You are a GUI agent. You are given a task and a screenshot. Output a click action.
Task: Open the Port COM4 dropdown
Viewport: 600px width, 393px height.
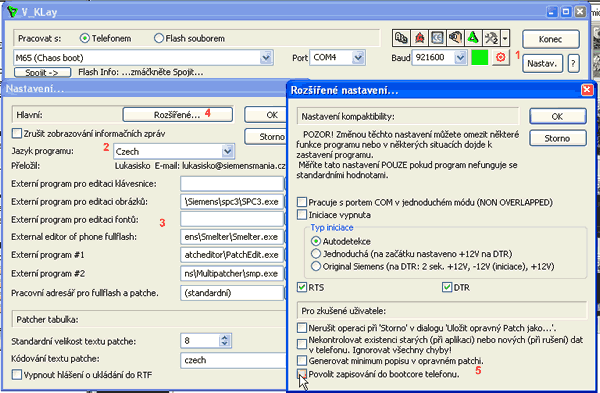coord(358,57)
